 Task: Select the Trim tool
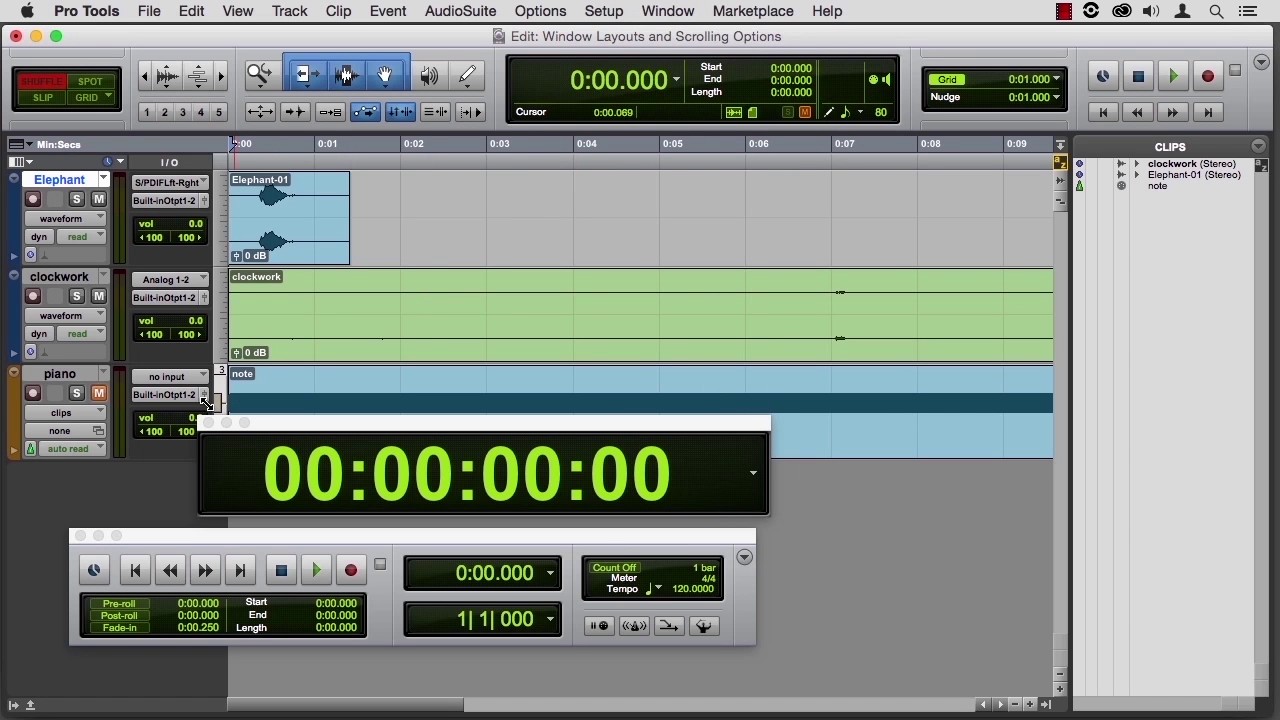pos(307,75)
